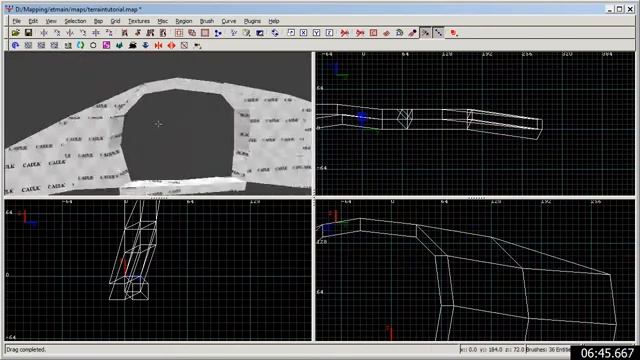Flip selection along the X axis

tap(44, 33)
